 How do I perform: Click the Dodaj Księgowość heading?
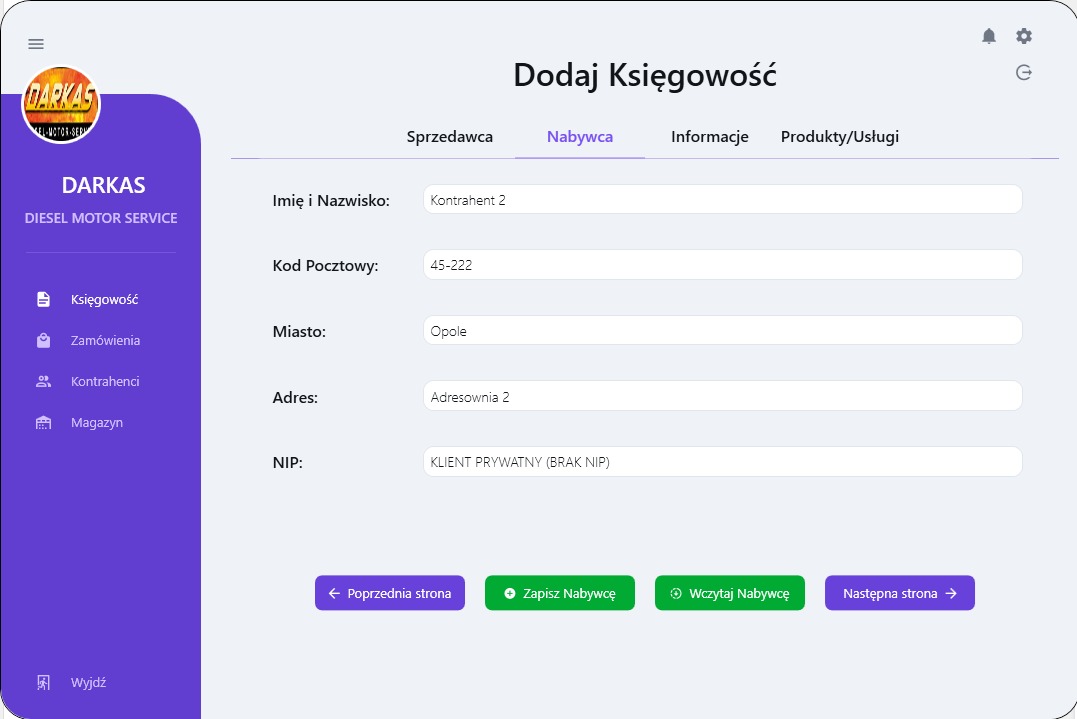[x=645, y=76]
